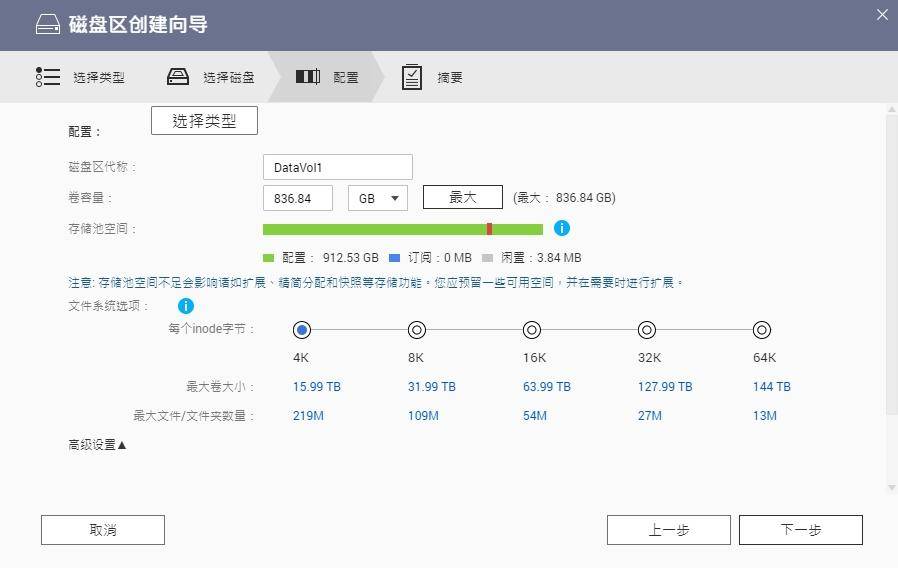Click the 最大 button
This screenshot has width=898, height=568.
click(463, 198)
